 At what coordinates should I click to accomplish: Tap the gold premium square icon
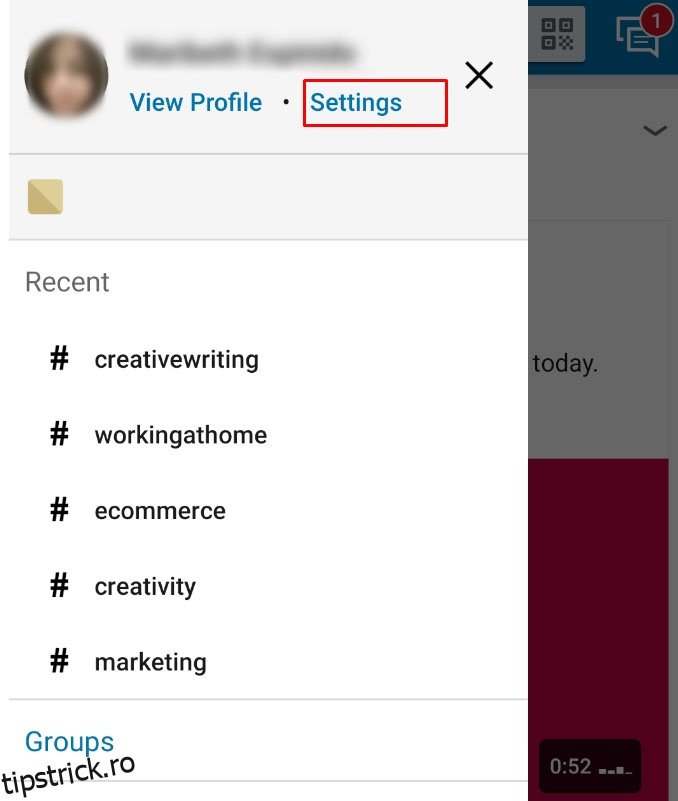45,197
